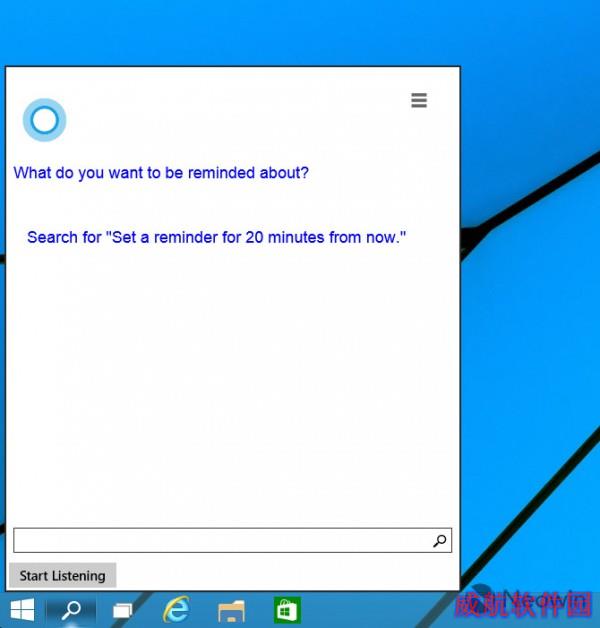The width and height of the screenshot is (600, 628).
Task: Click the Search icon on the taskbar
Action: [x=71, y=610]
